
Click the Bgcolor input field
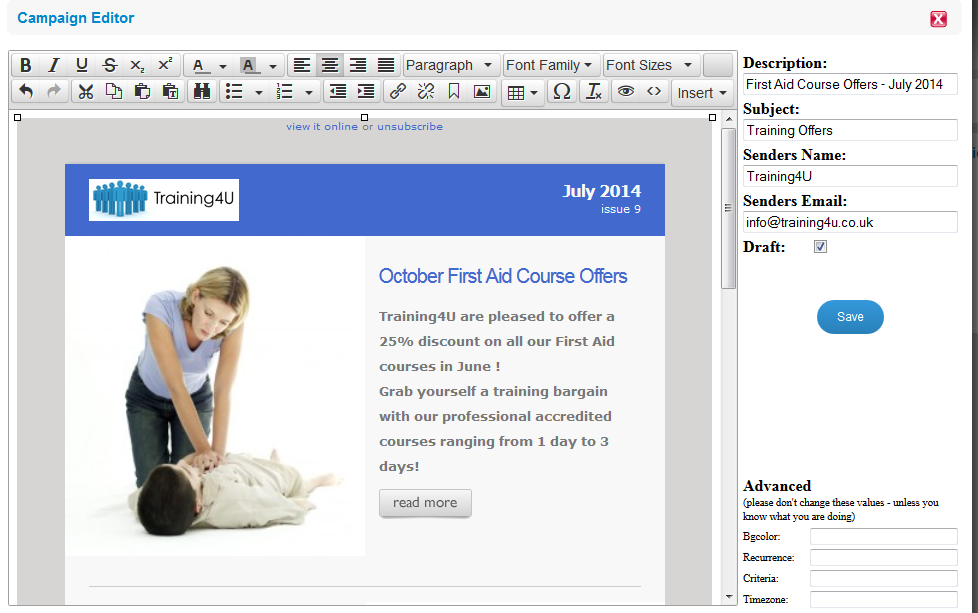883,536
